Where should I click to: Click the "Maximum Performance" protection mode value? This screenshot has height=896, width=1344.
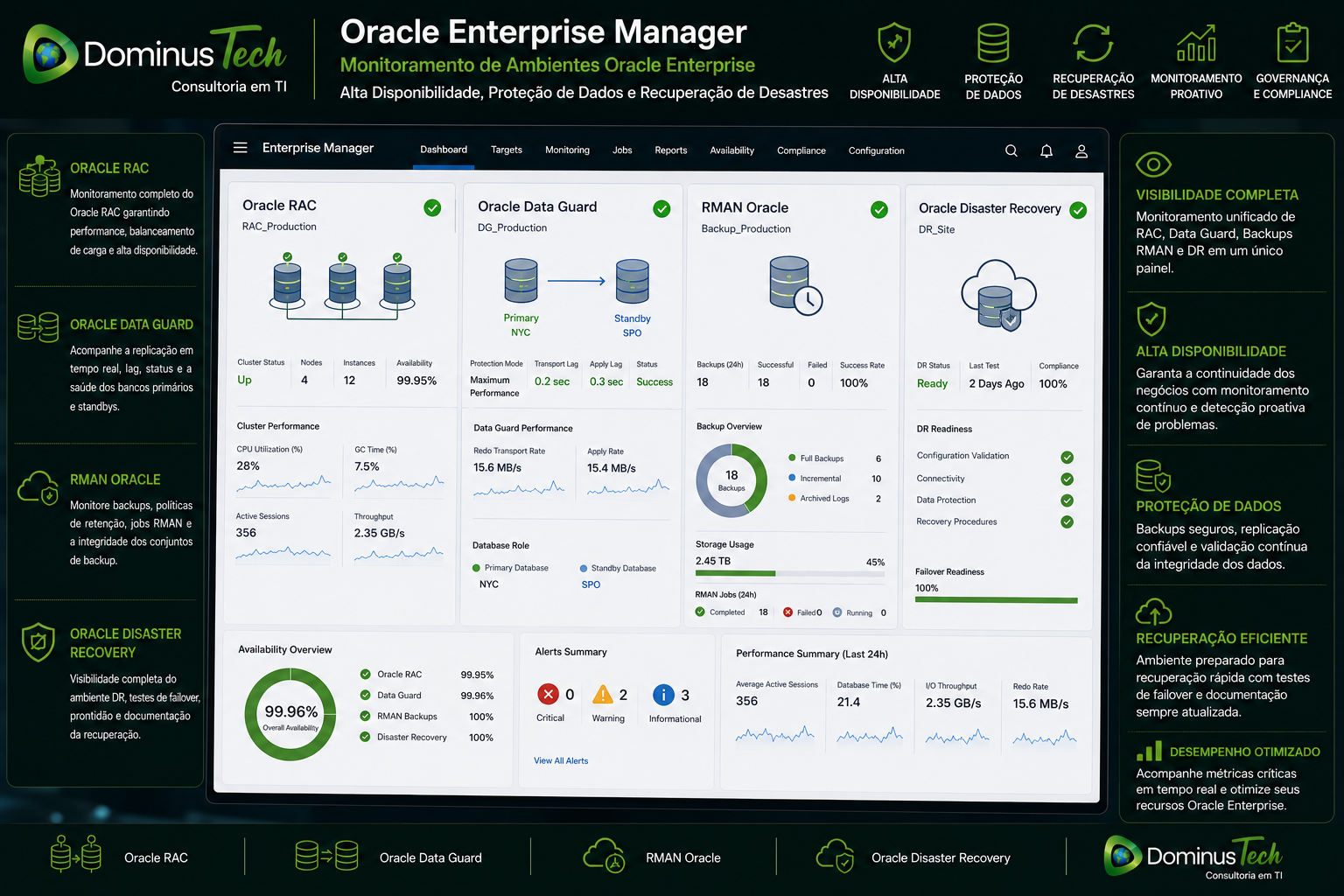(x=494, y=387)
